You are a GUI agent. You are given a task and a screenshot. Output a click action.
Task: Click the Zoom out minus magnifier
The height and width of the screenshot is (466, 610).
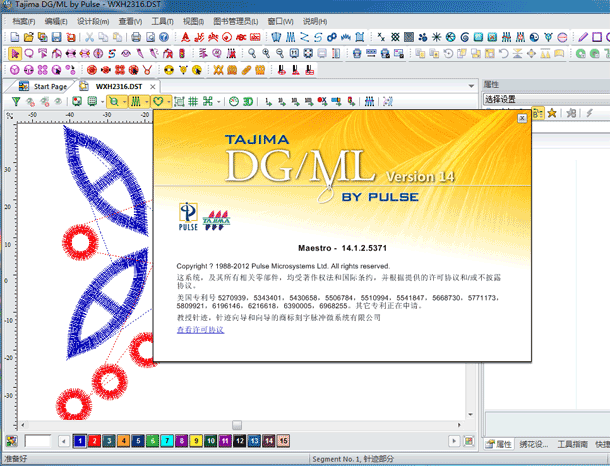pos(280,53)
